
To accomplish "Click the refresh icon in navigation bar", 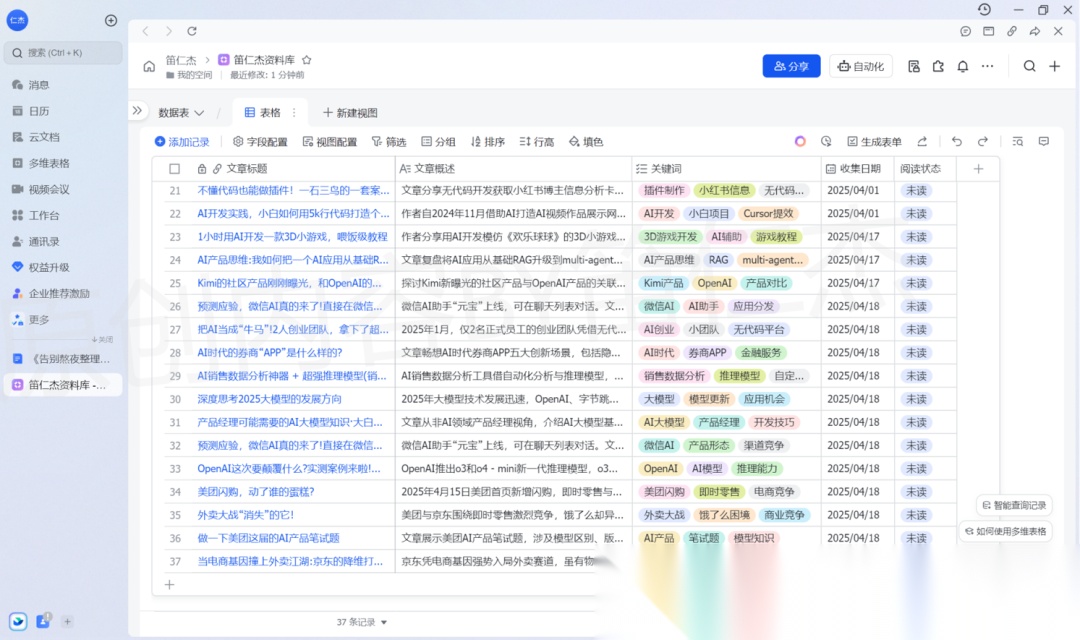I will pyautogui.click(x=192, y=31).
